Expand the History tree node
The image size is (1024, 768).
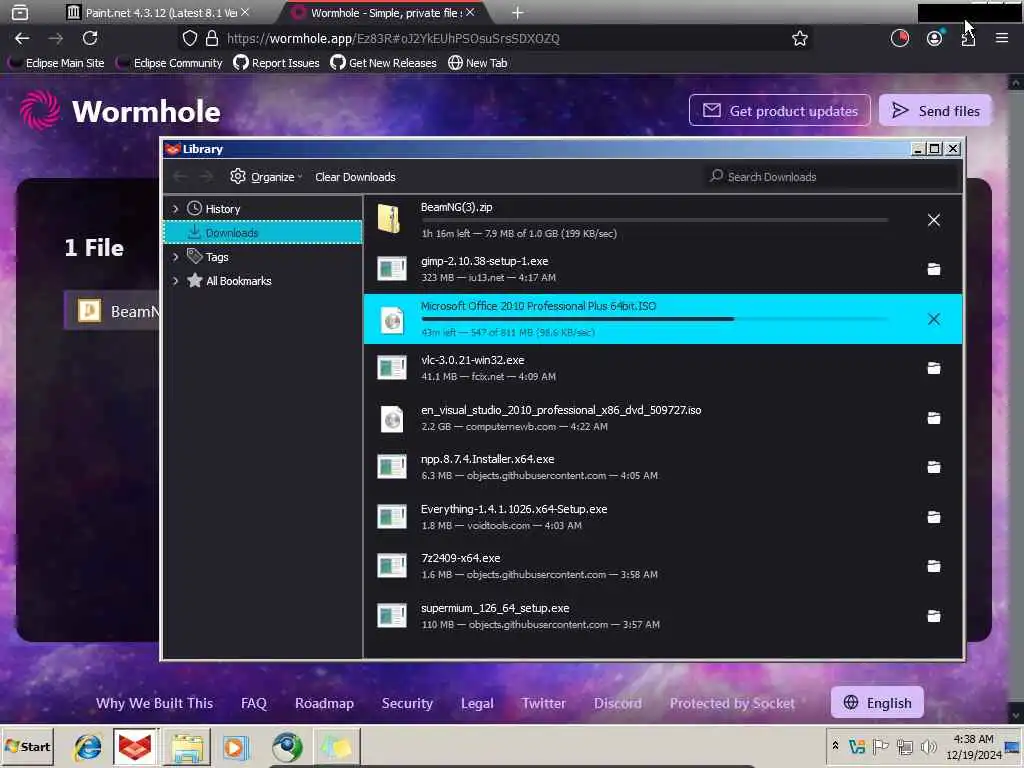point(175,209)
